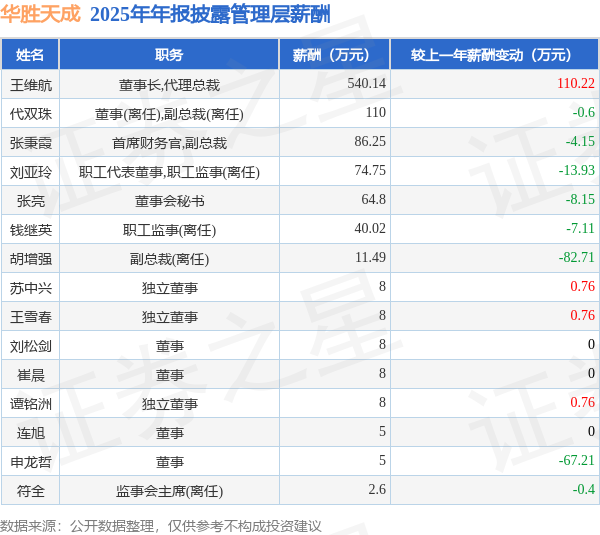Viewport: 600px width, 535px height.
Task: Click the 较上一年薪酬变动（万元）header
Action: tap(494, 55)
